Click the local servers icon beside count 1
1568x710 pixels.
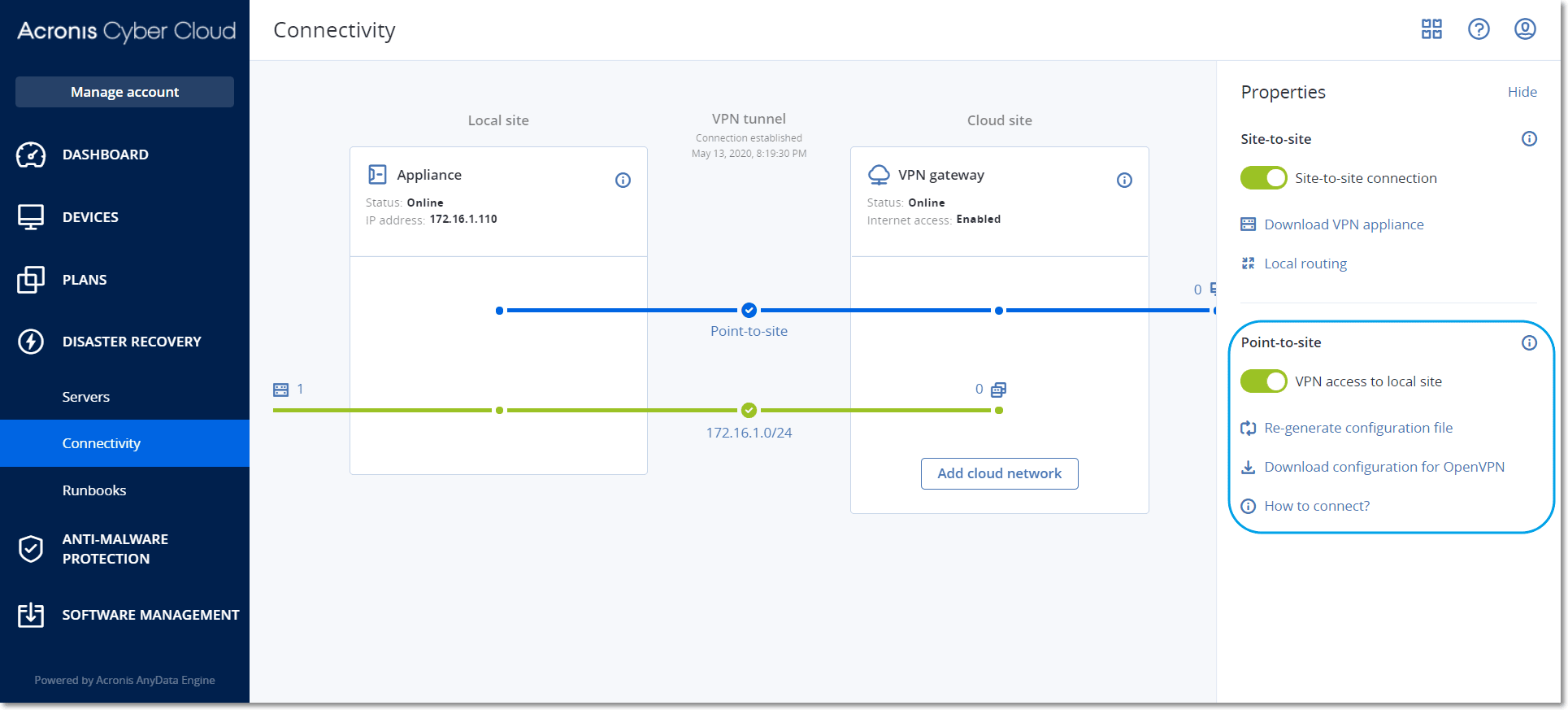pyautogui.click(x=281, y=390)
